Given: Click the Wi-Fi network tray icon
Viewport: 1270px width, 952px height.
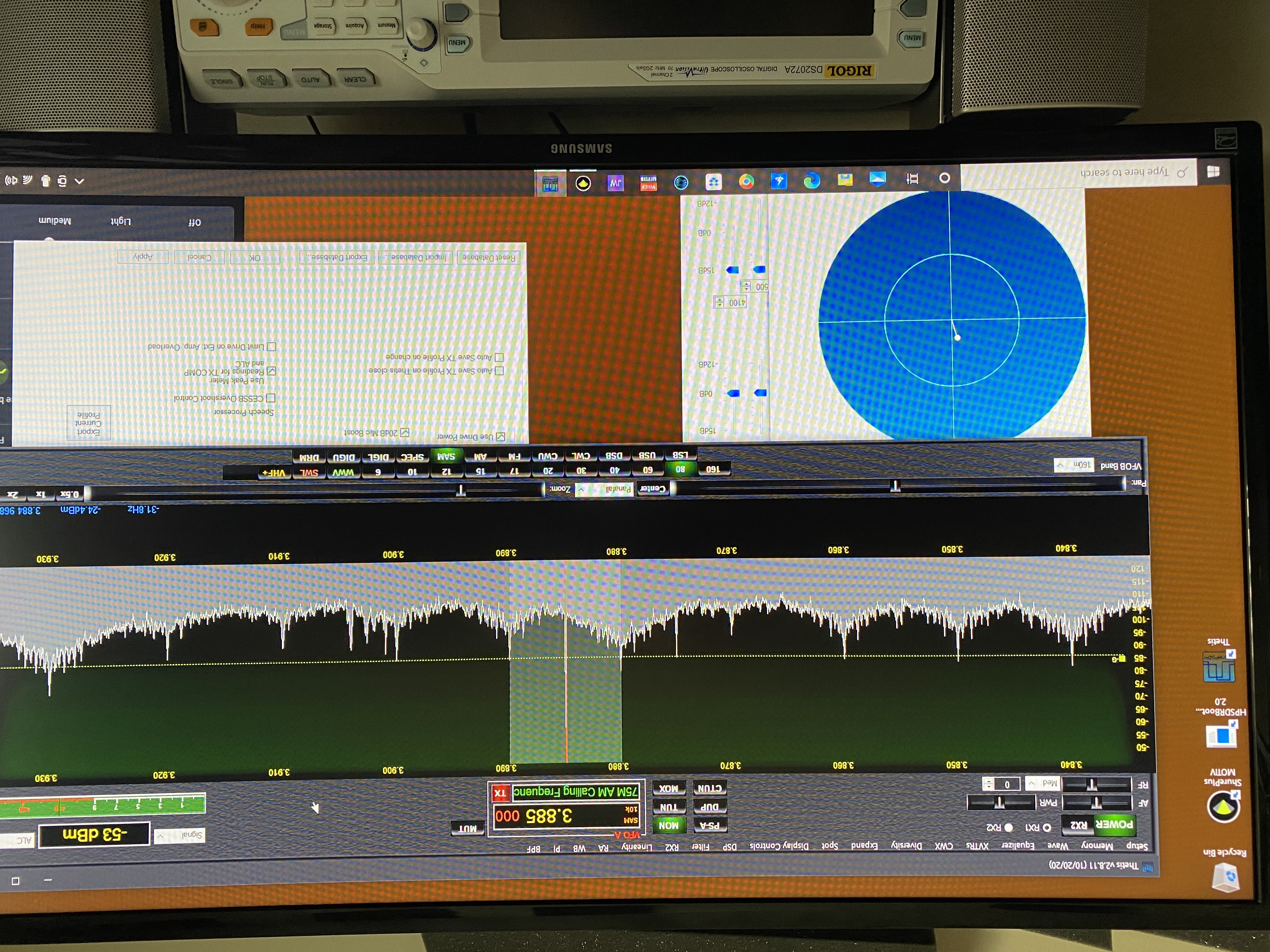Looking at the screenshot, I should pos(27,180).
